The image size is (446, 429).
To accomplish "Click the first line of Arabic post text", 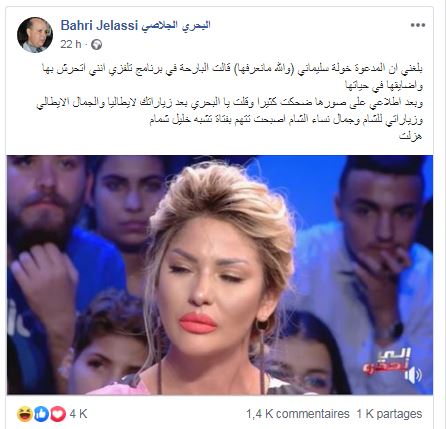I will click(x=232, y=69).
